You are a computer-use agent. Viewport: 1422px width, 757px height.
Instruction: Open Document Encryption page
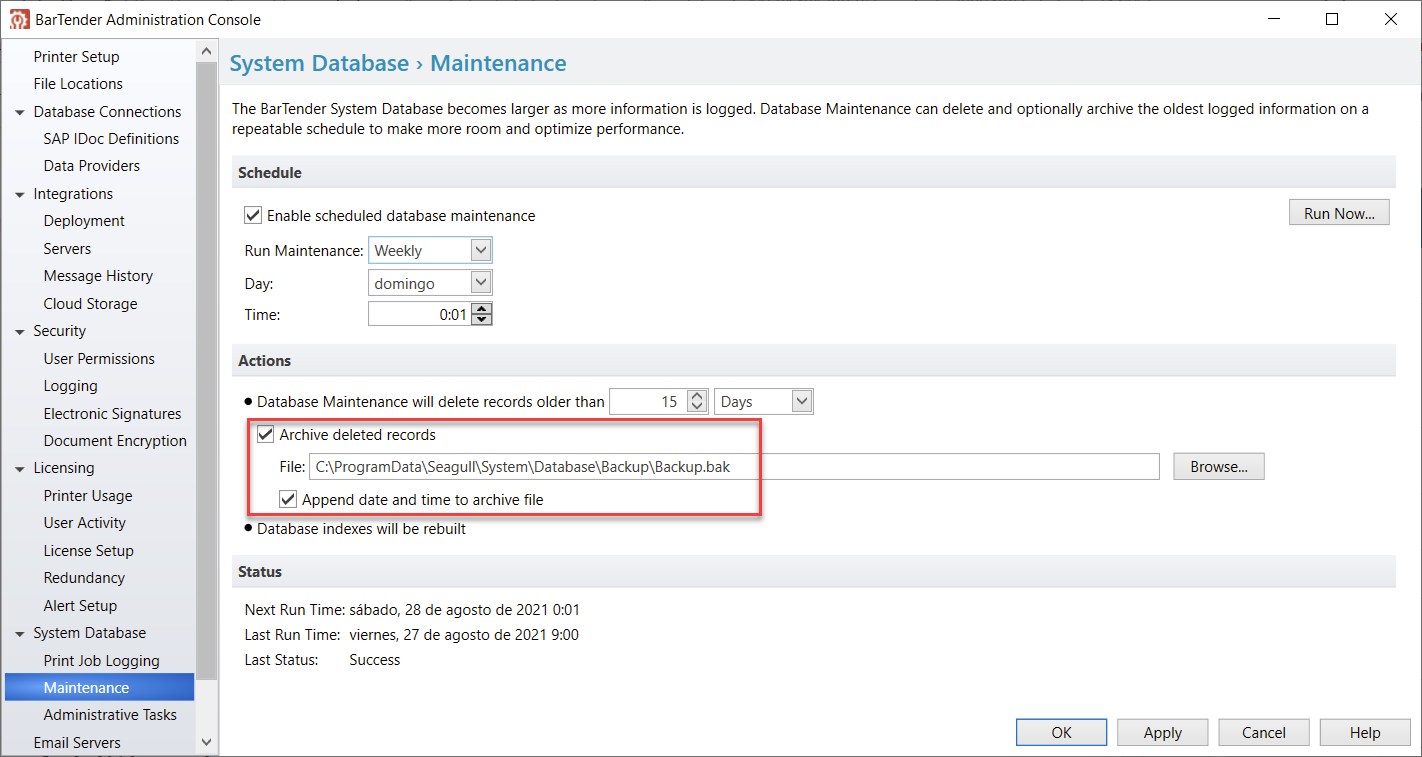pos(115,441)
